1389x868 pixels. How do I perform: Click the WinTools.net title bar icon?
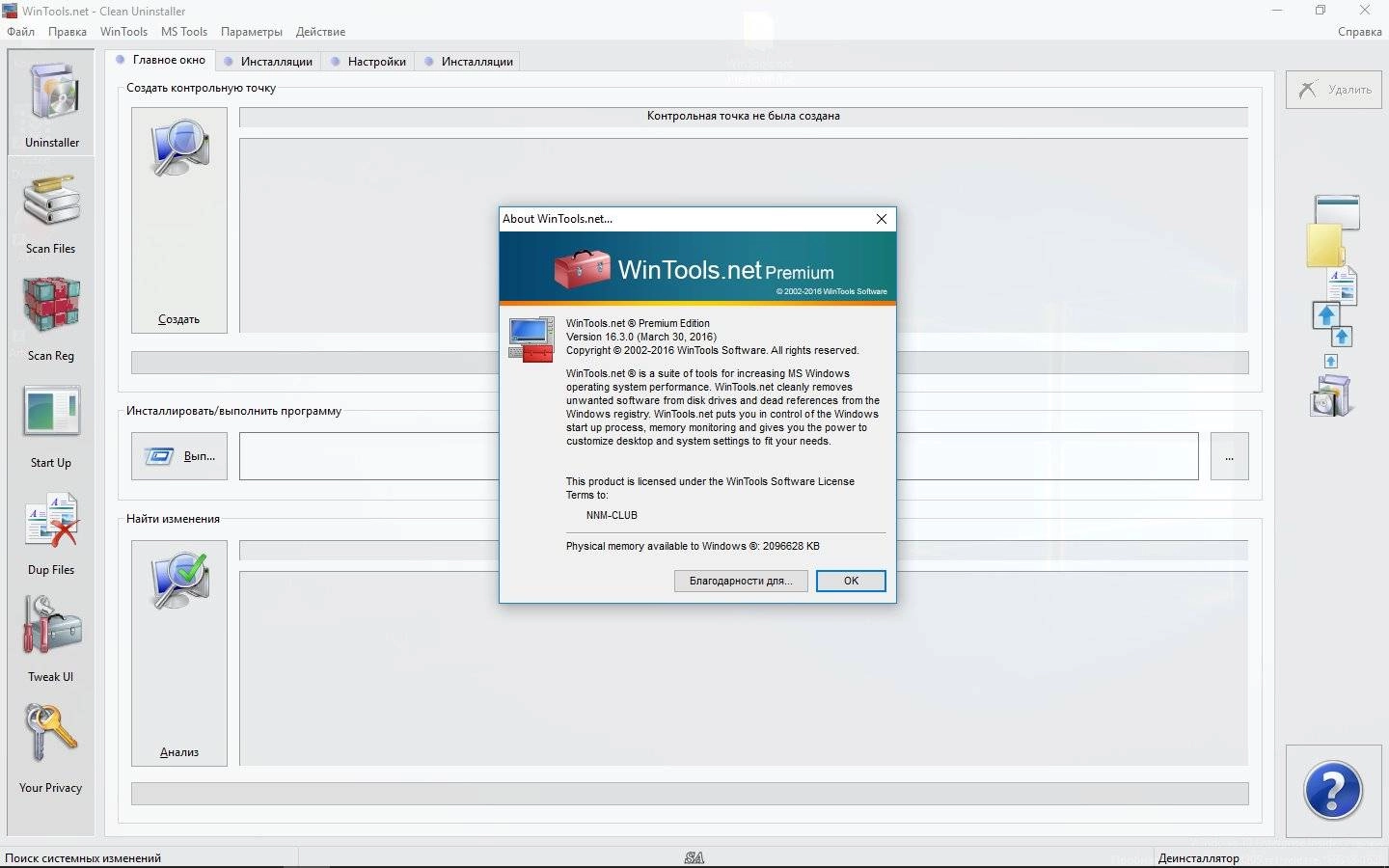10,11
